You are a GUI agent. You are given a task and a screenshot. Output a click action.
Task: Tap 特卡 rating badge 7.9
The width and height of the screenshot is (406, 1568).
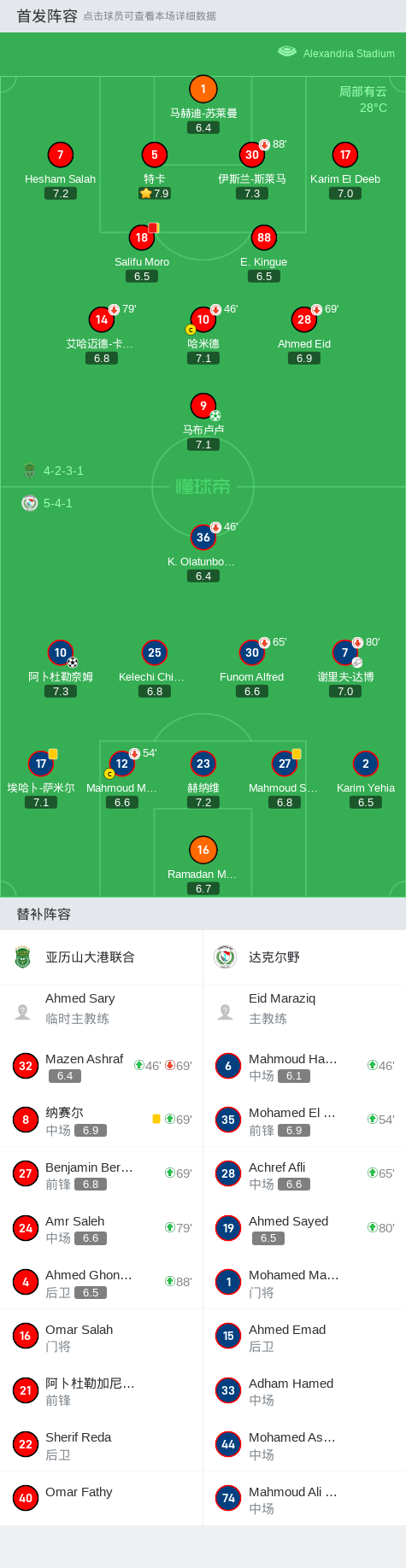pos(155,194)
